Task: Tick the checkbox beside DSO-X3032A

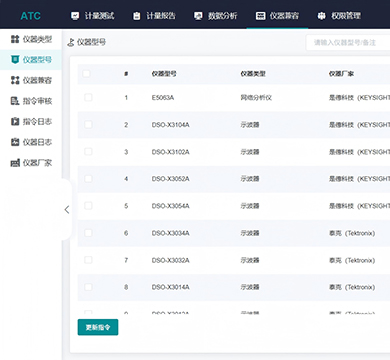Action: coord(88,260)
